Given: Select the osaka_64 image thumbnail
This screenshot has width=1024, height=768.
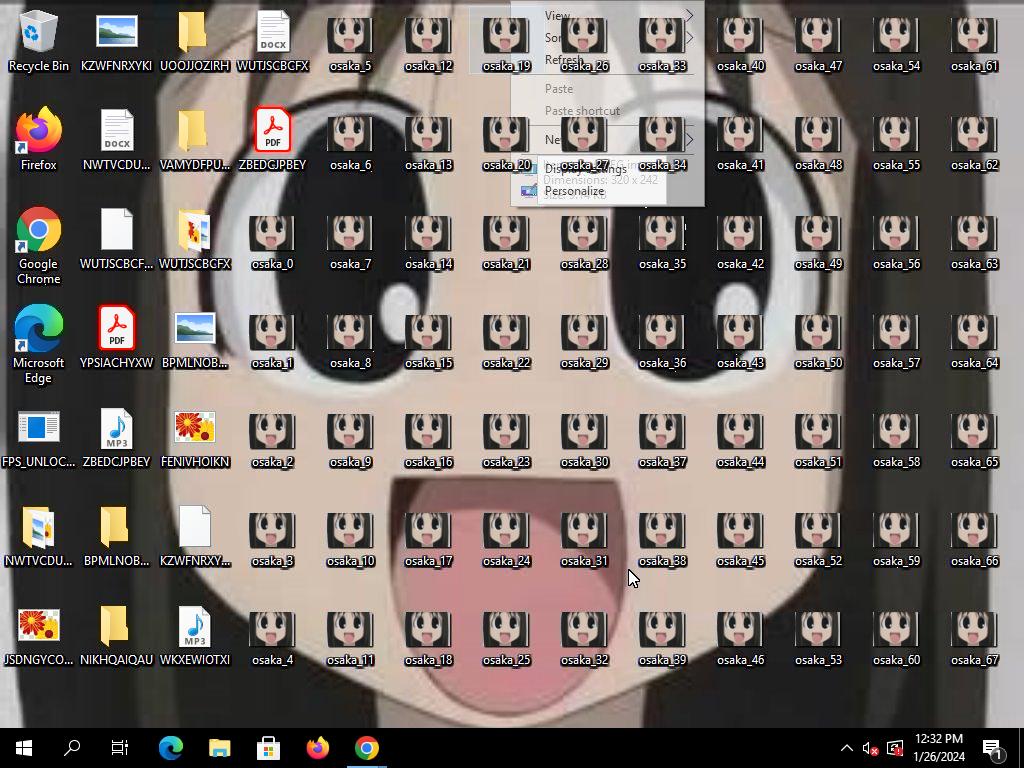Looking at the screenshot, I should tap(974, 342).
